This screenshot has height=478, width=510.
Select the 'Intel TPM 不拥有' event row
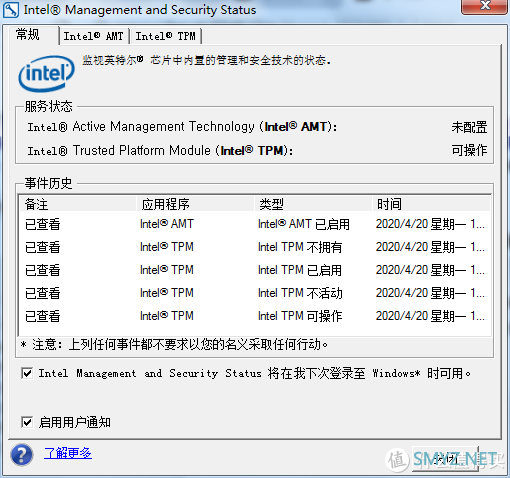[255, 247]
